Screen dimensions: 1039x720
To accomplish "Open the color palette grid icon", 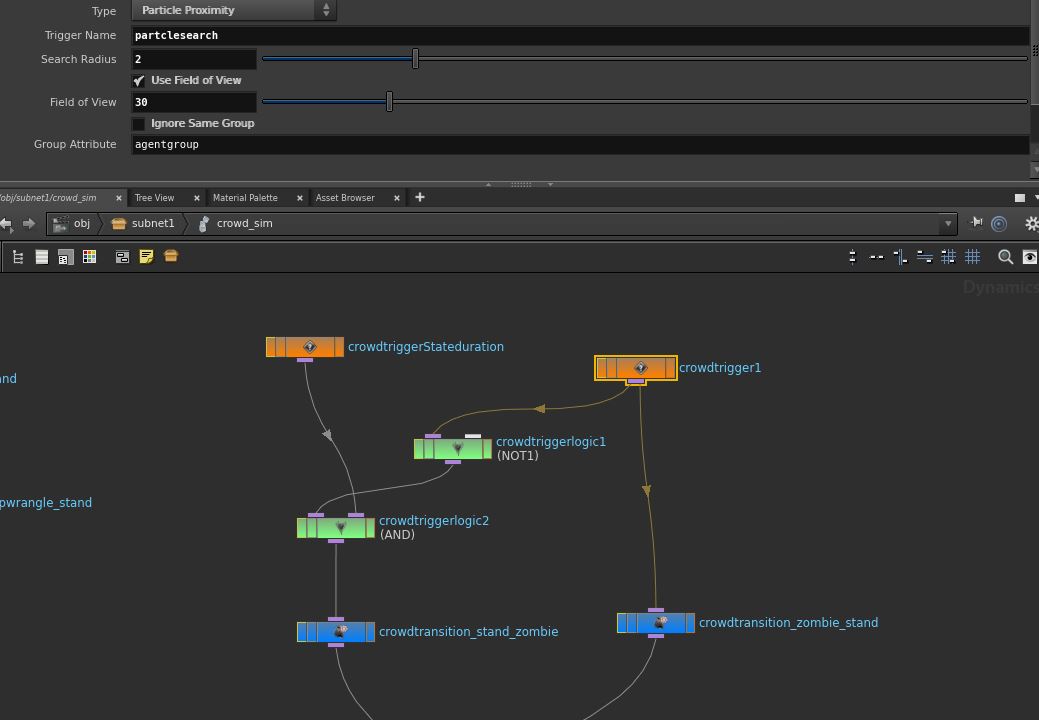I will (89, 257).
